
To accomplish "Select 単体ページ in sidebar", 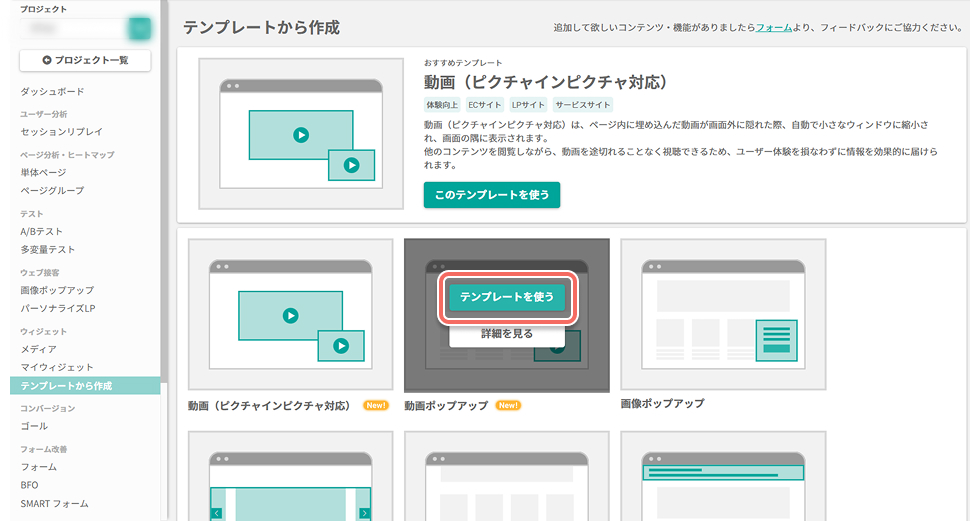I will 43,173.
